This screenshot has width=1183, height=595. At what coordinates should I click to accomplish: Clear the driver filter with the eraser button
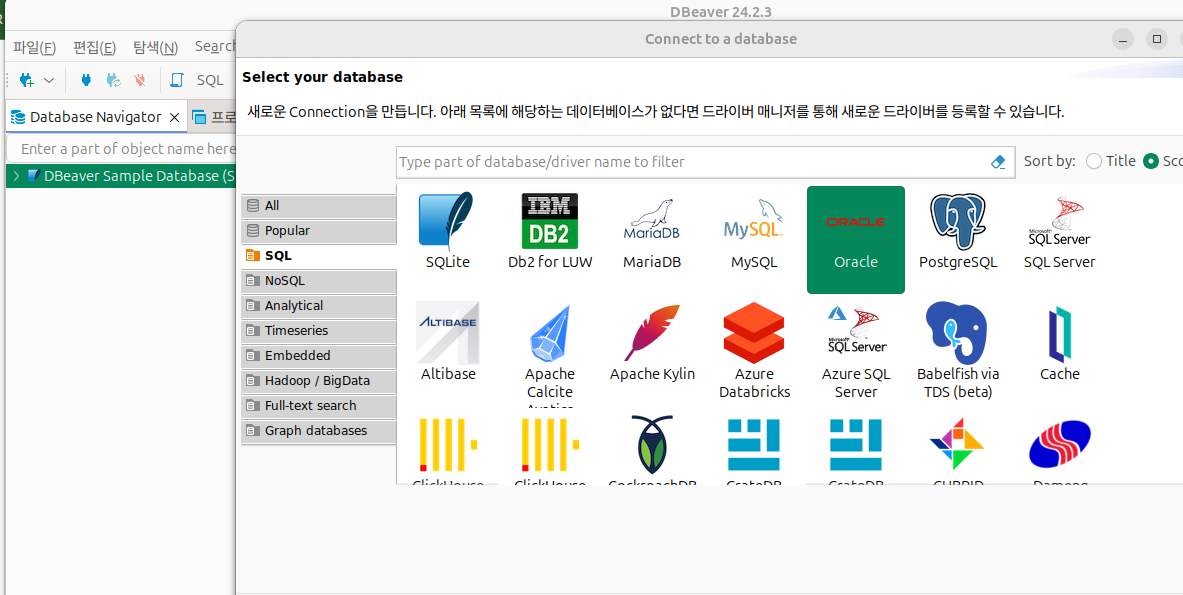click(x=997, y=161)
